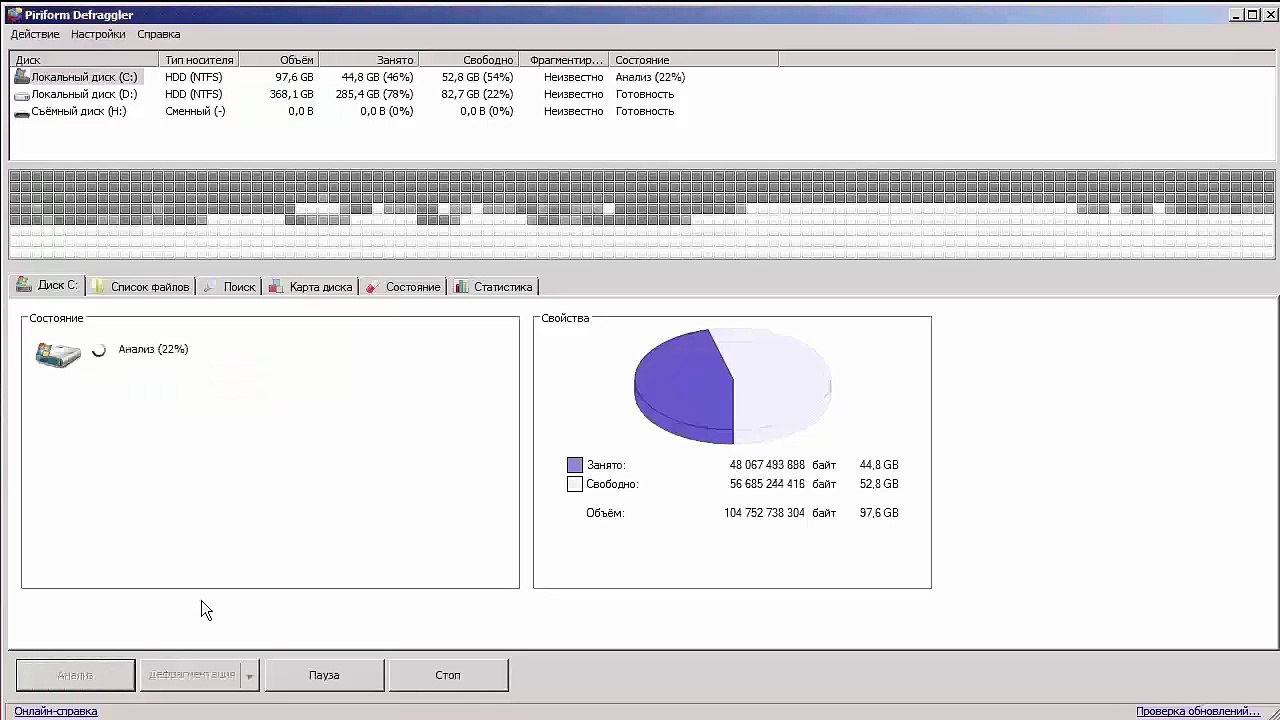The image size is (1280, 720).
Task: Sort by the Занято column header
Action: point(368,60)
